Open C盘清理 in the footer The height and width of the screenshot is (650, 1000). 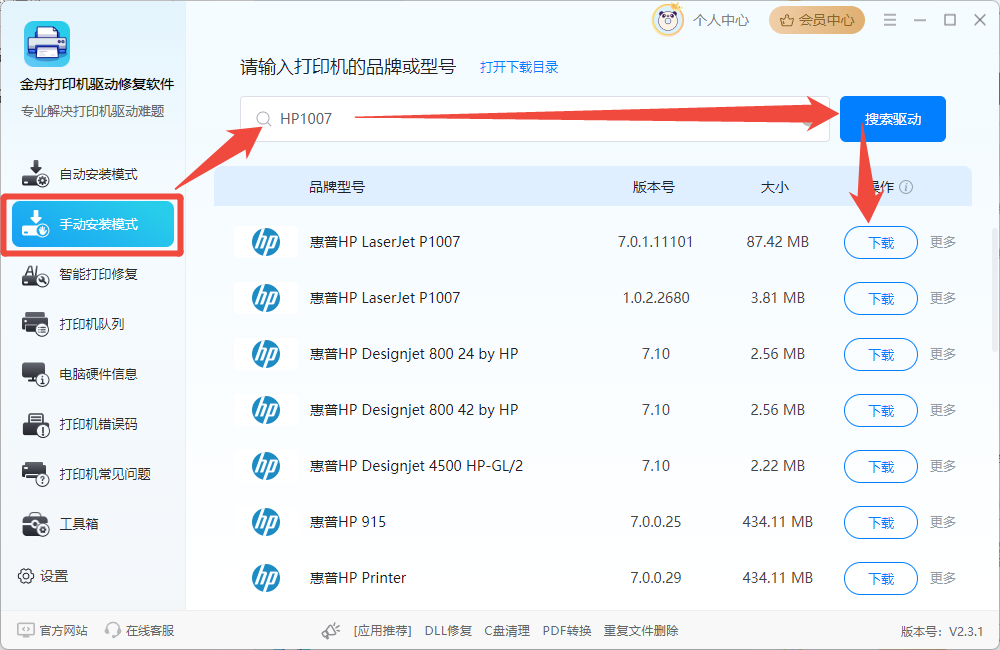[x=507, y=631]
